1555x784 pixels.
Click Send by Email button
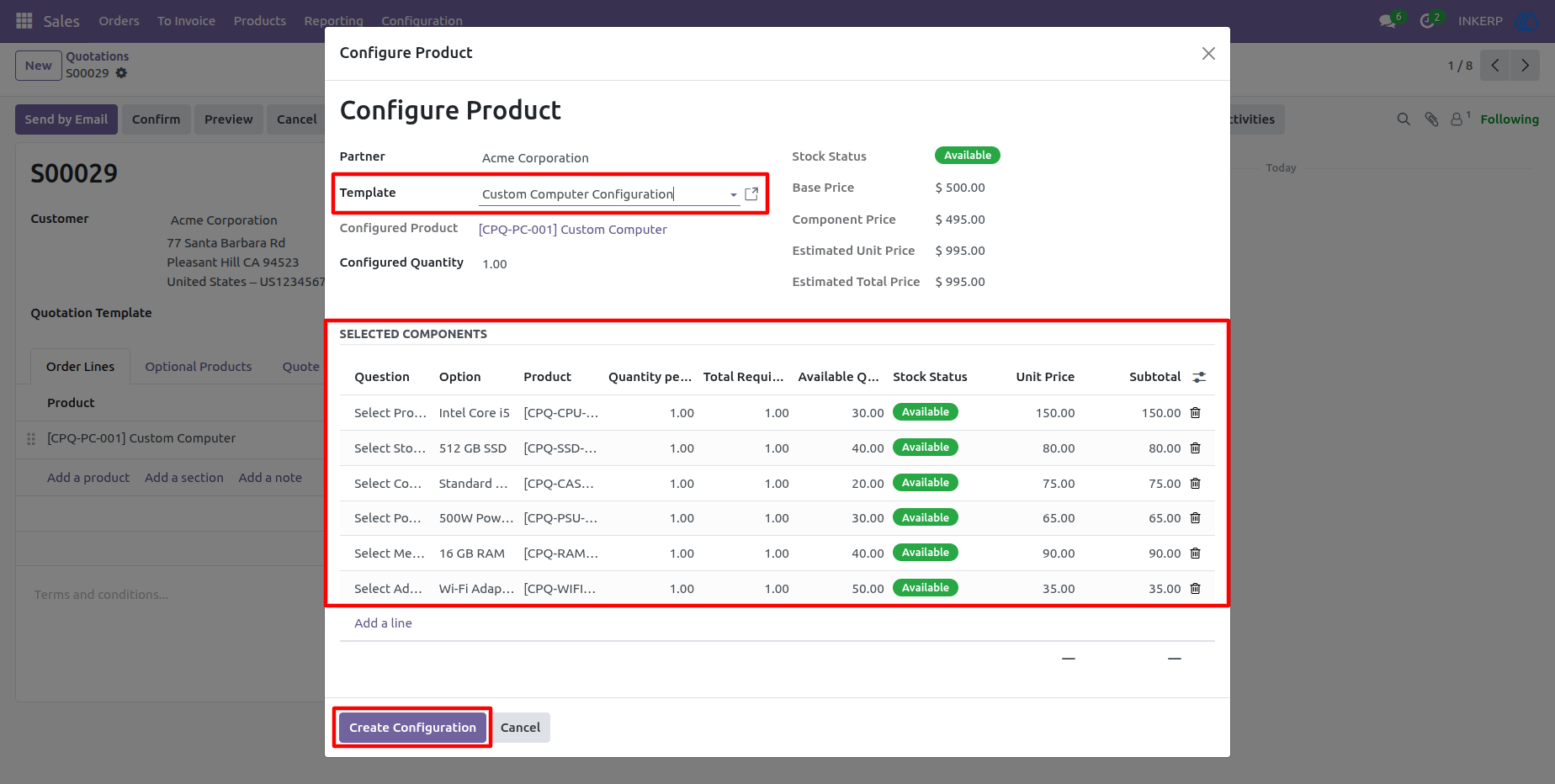[x=66, y=119]
